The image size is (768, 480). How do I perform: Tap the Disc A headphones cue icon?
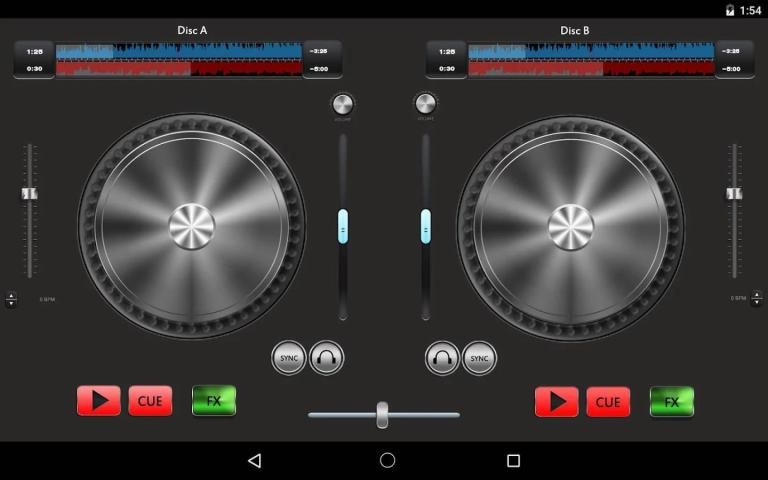(x=326, y=357)
